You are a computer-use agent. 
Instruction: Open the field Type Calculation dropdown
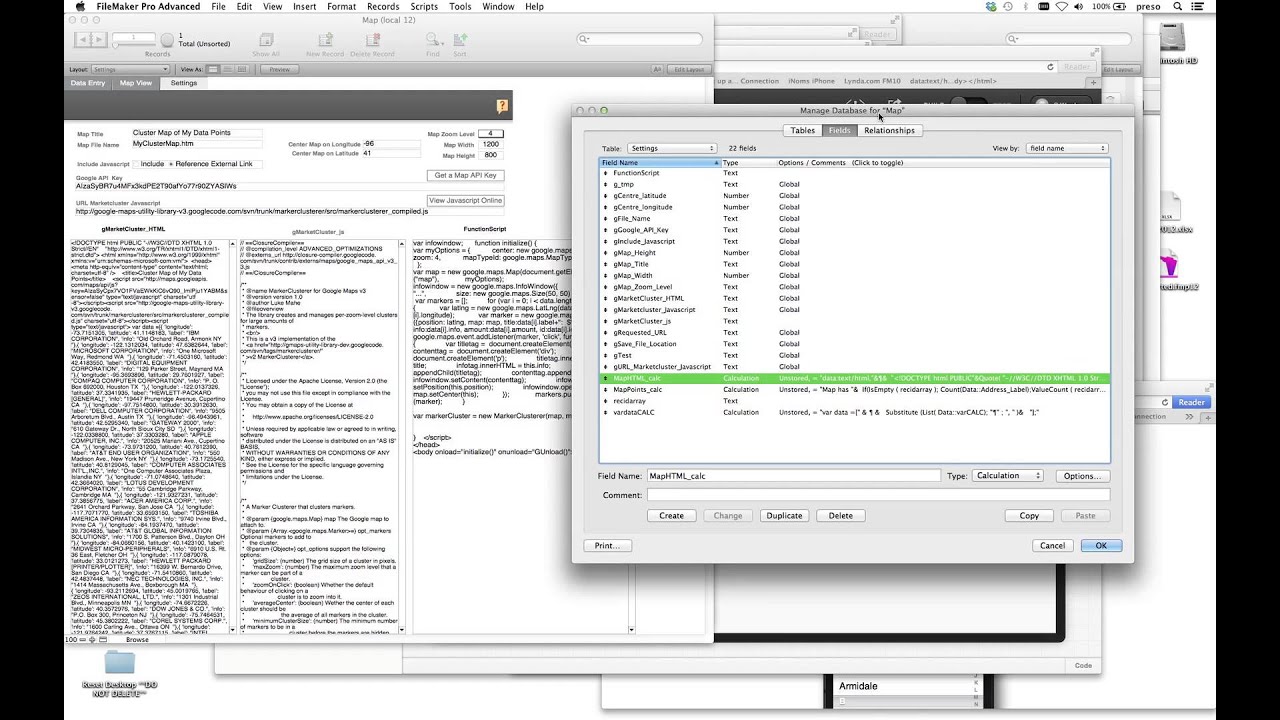coord(1007,476)
